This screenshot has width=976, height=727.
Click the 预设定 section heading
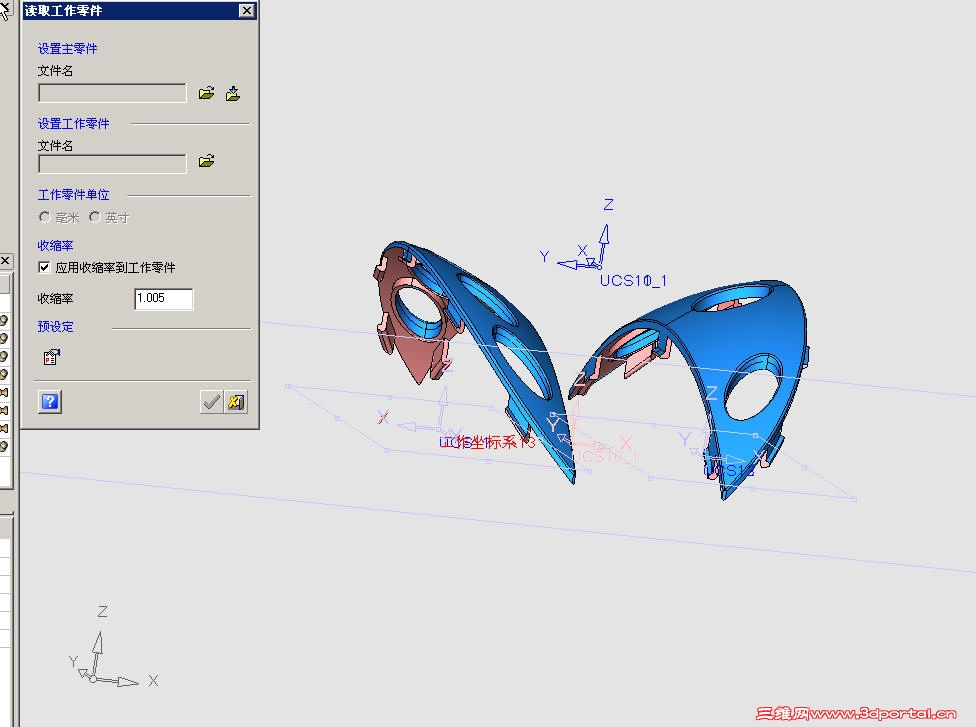coord(55,326)
